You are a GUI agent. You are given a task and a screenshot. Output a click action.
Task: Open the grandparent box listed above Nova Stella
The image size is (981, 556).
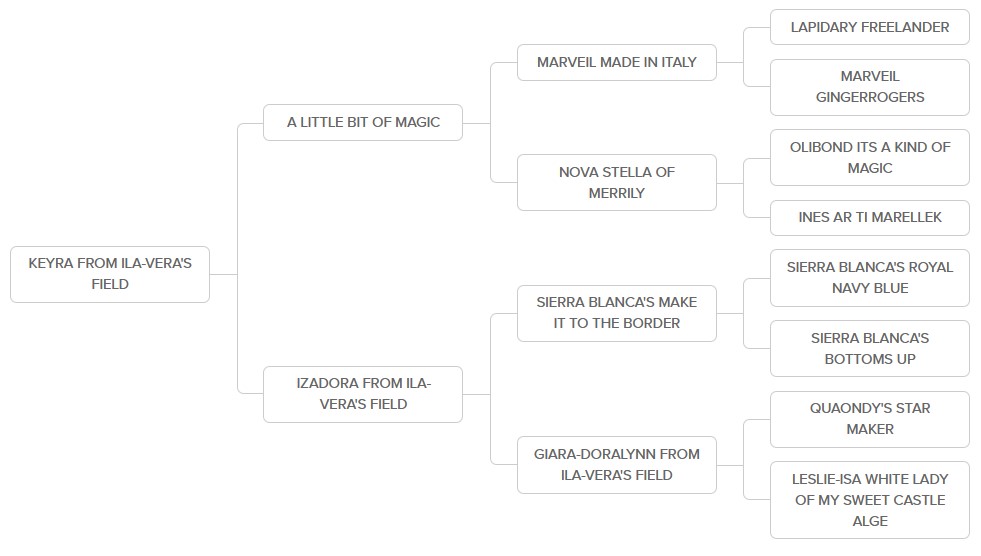616,62
